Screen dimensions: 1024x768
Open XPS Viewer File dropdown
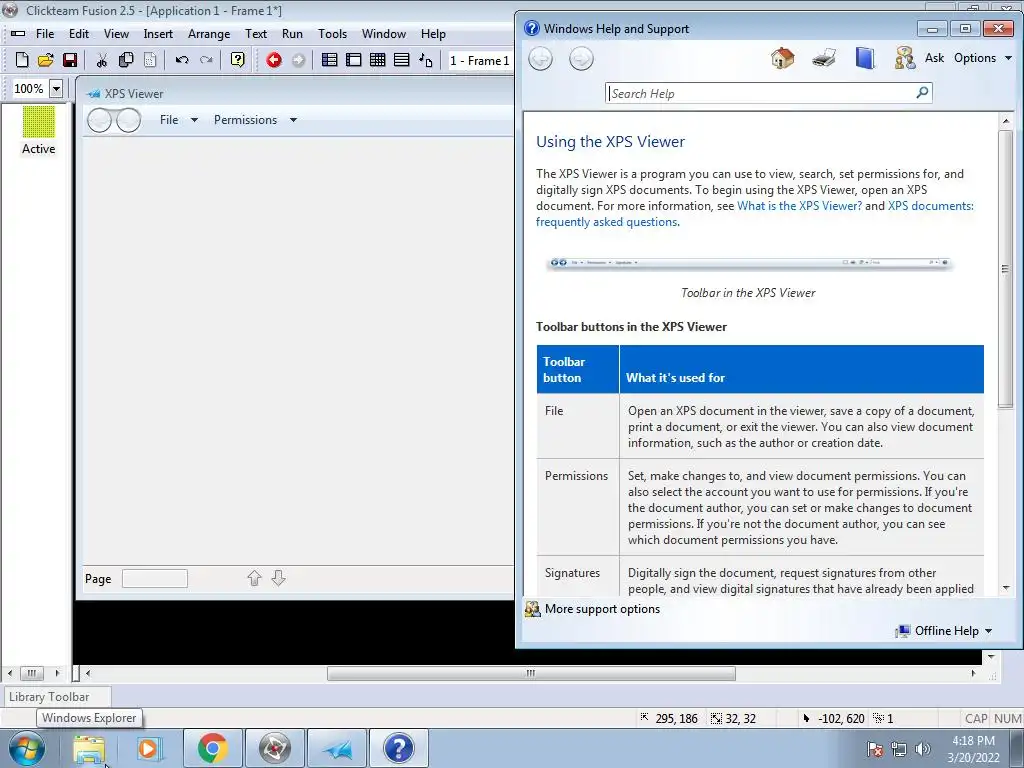pyautogui.click(x=178, y=120)
